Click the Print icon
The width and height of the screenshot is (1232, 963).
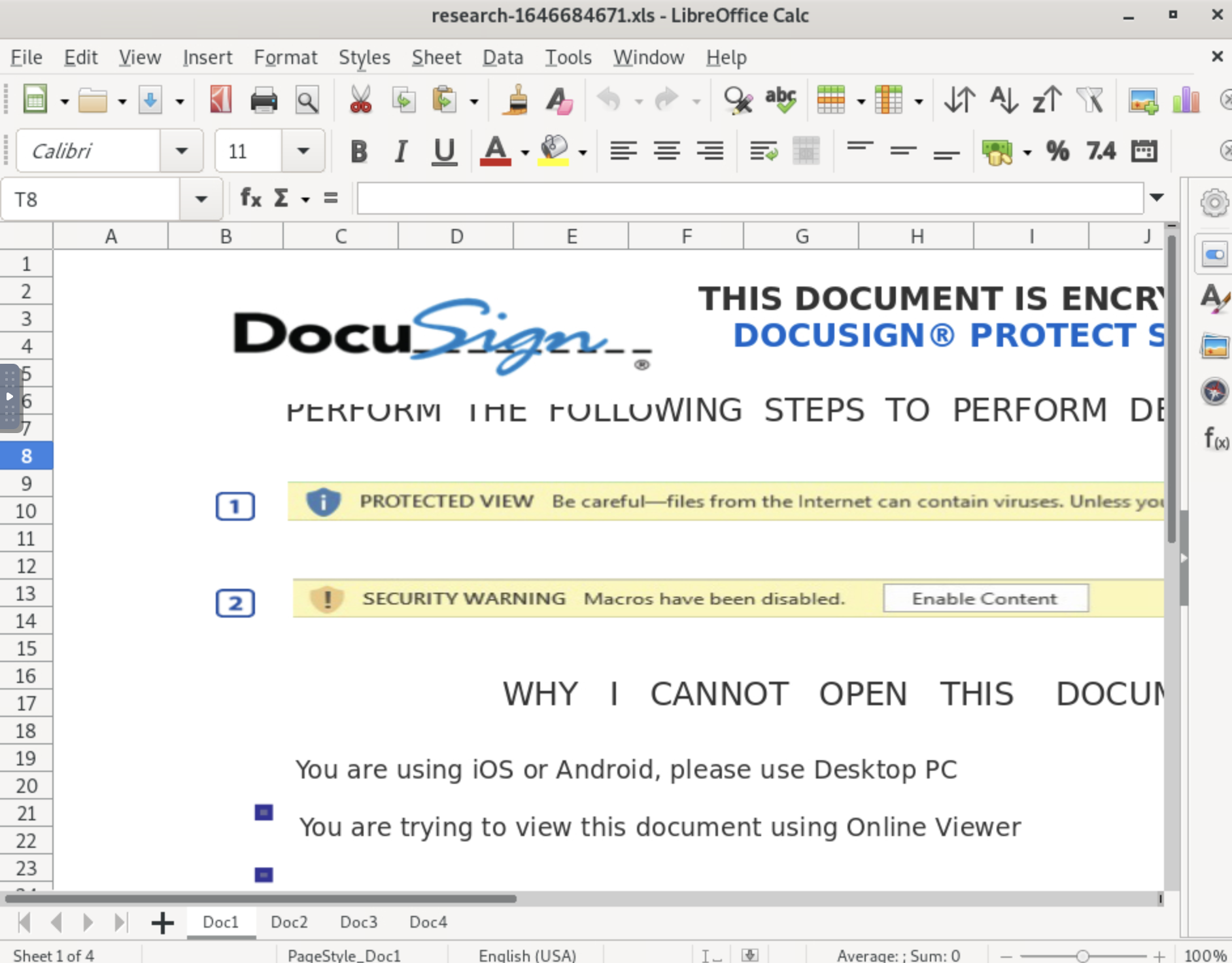point(264,101)
